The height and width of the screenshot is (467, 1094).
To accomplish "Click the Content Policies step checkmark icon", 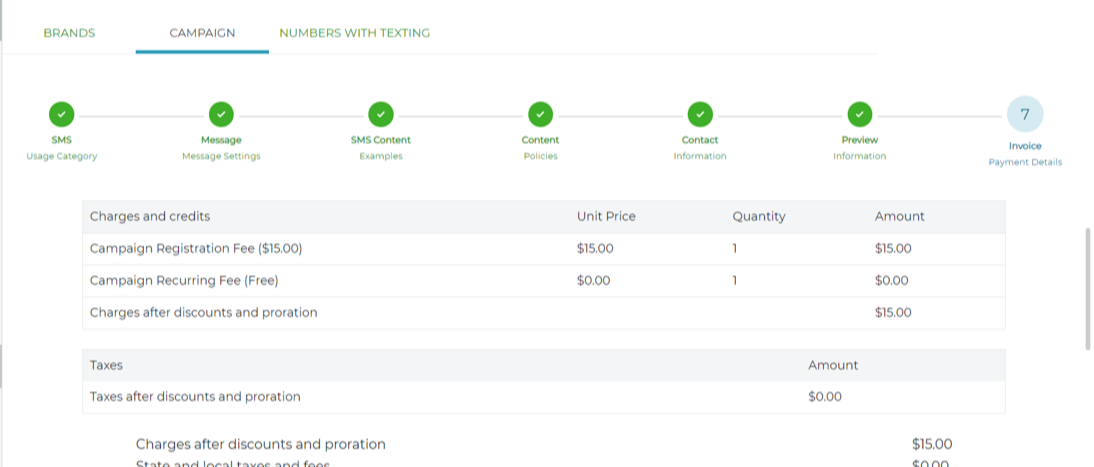I will 540,114.
